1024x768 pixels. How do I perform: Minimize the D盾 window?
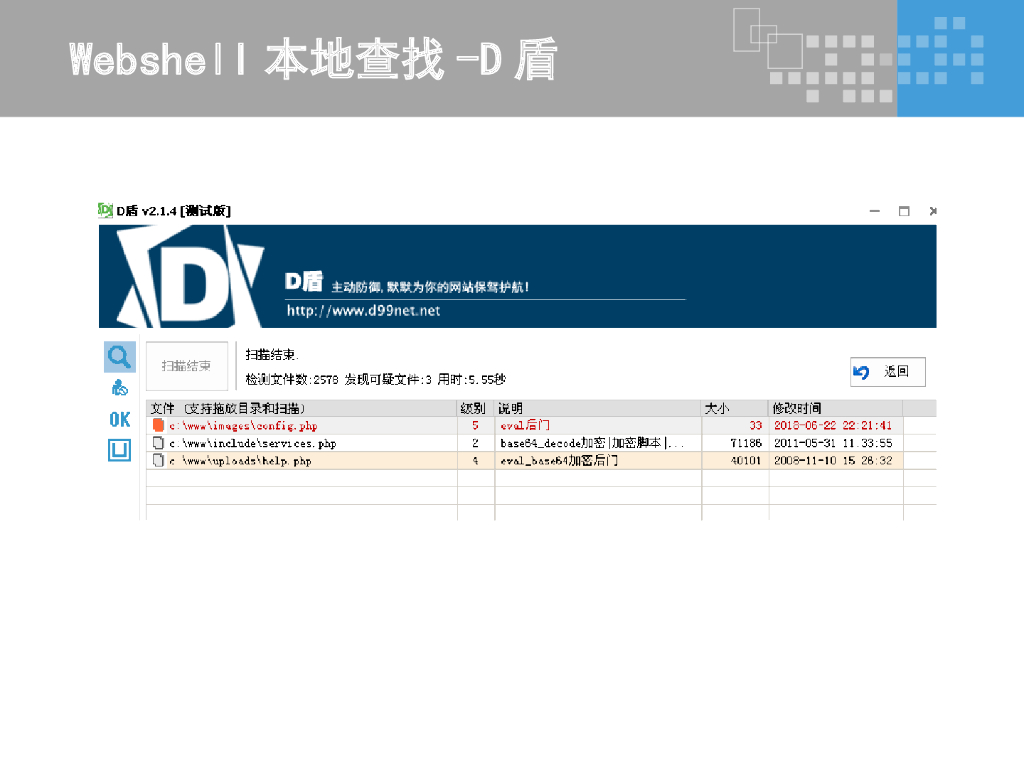874,211
